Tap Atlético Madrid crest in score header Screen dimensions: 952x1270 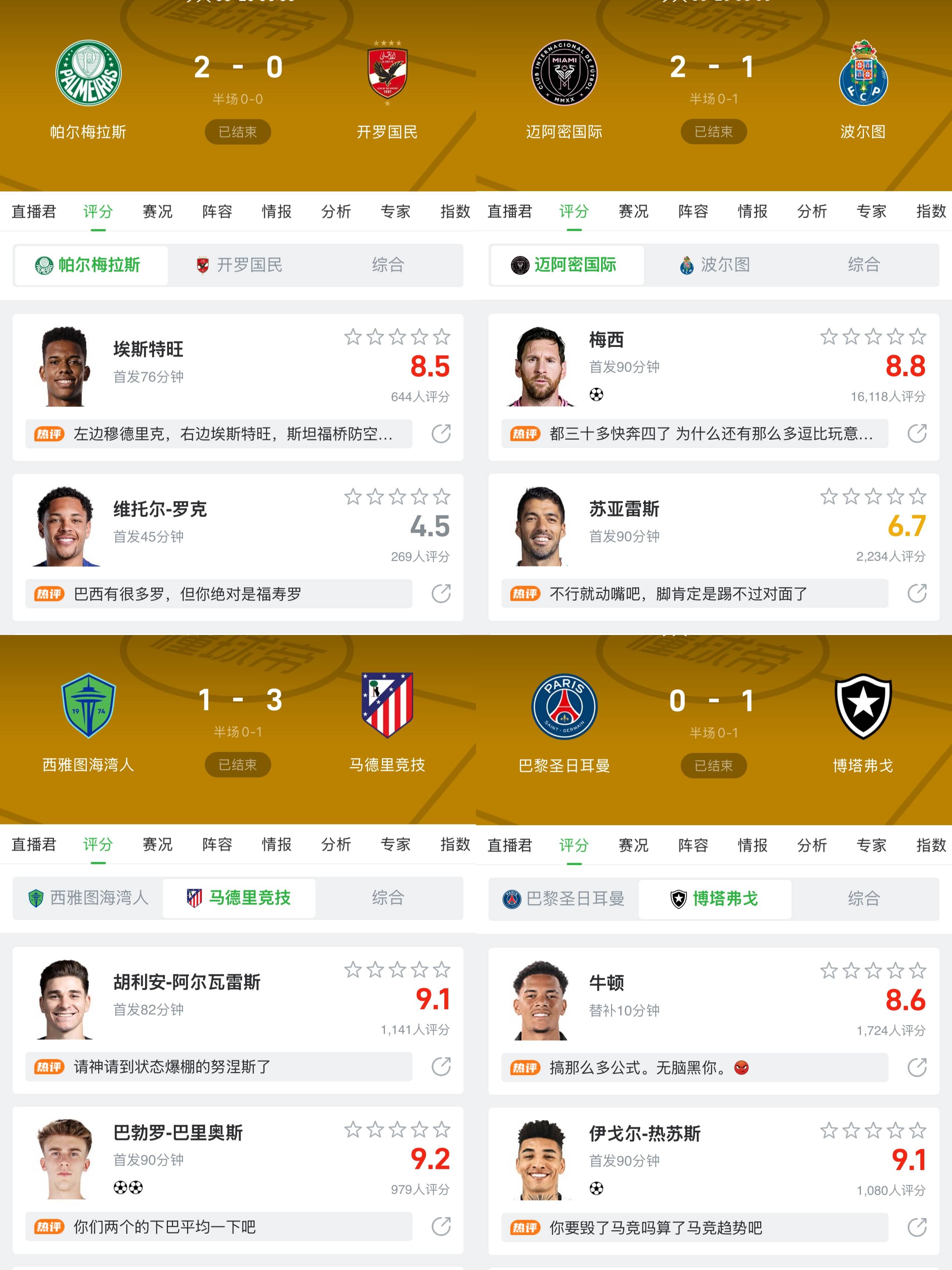(387, 705)
